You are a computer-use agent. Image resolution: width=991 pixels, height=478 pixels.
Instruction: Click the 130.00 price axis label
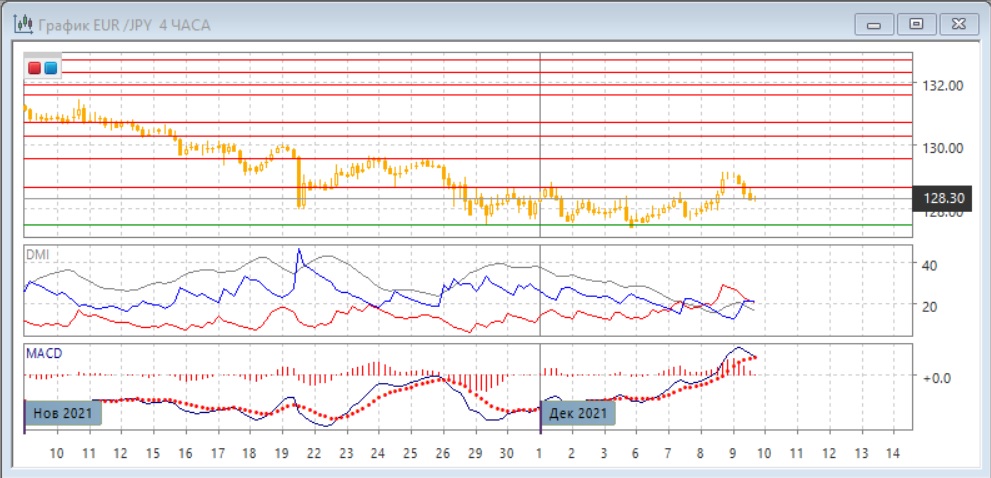943,147
